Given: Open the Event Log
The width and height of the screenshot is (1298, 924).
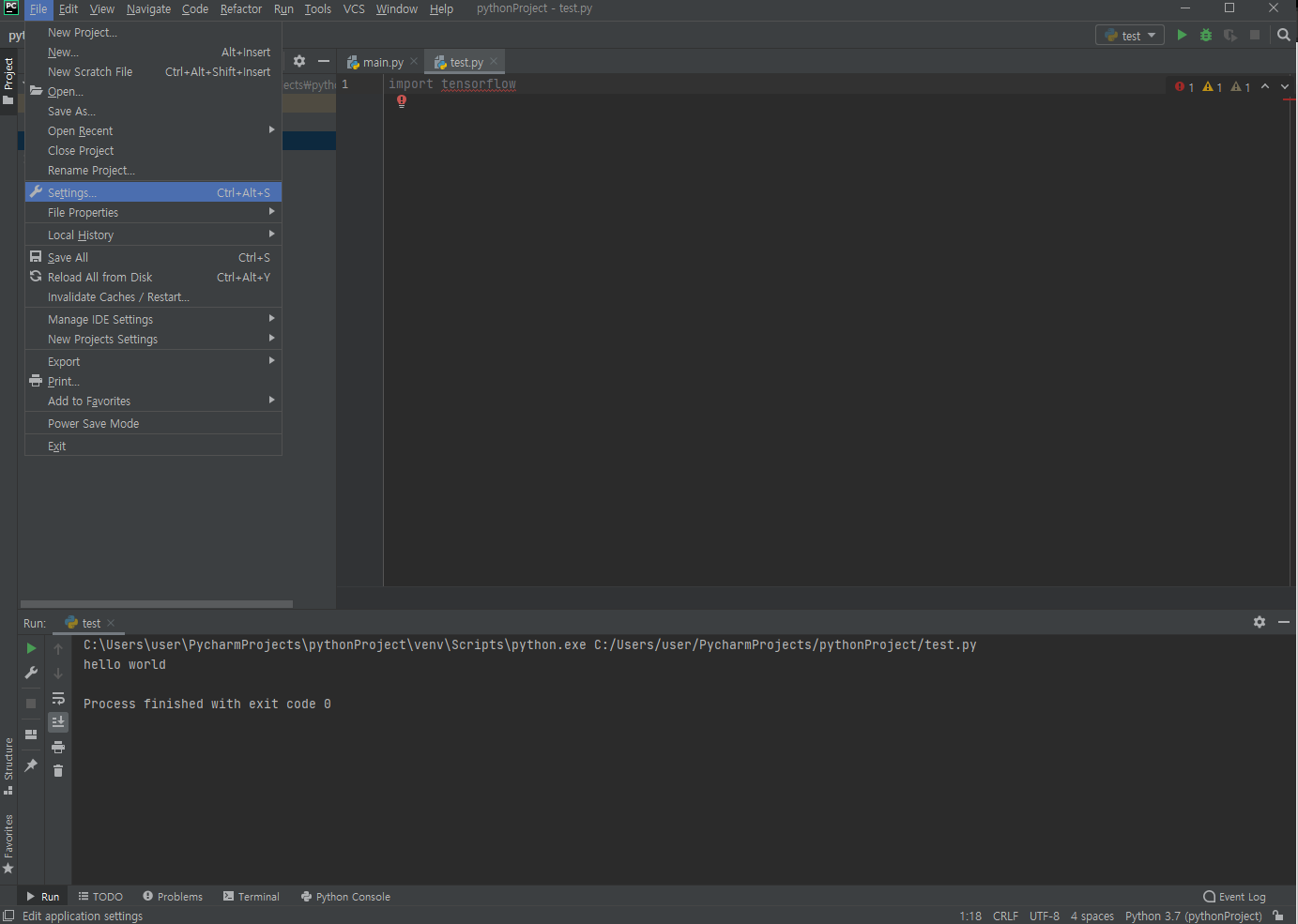Looking at the screenshot, I should click(1234, 897).
